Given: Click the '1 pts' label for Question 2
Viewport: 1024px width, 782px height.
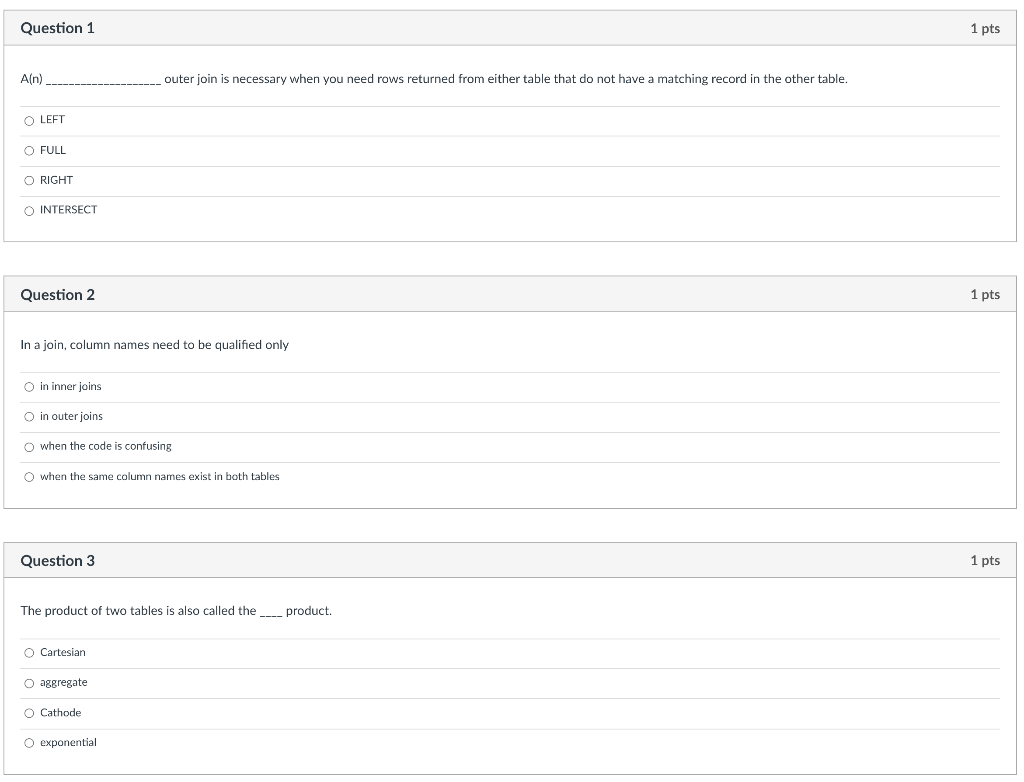Looking at the screenshot, I should point(986,294).
